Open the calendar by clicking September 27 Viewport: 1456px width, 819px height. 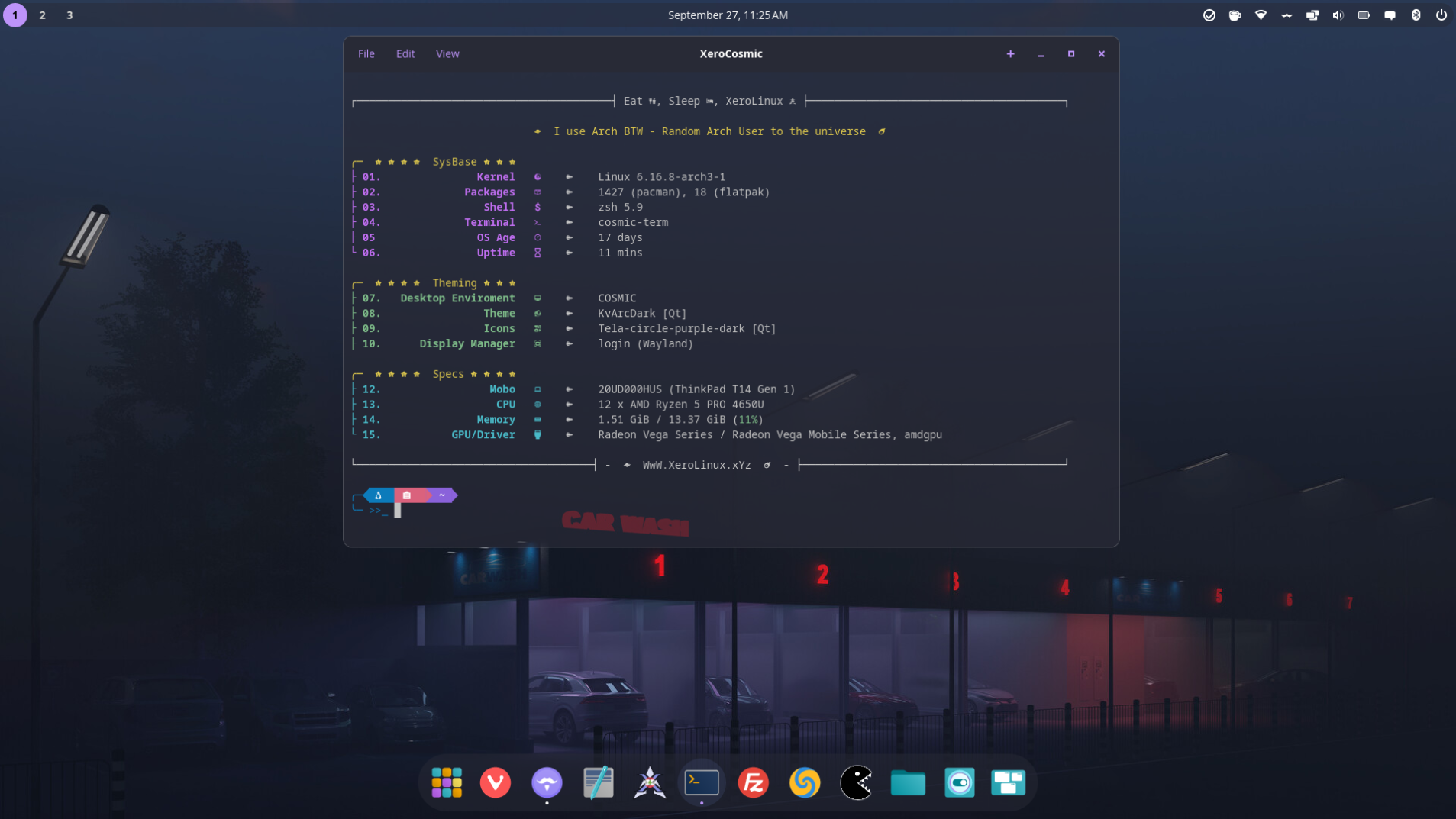(727, 15)
